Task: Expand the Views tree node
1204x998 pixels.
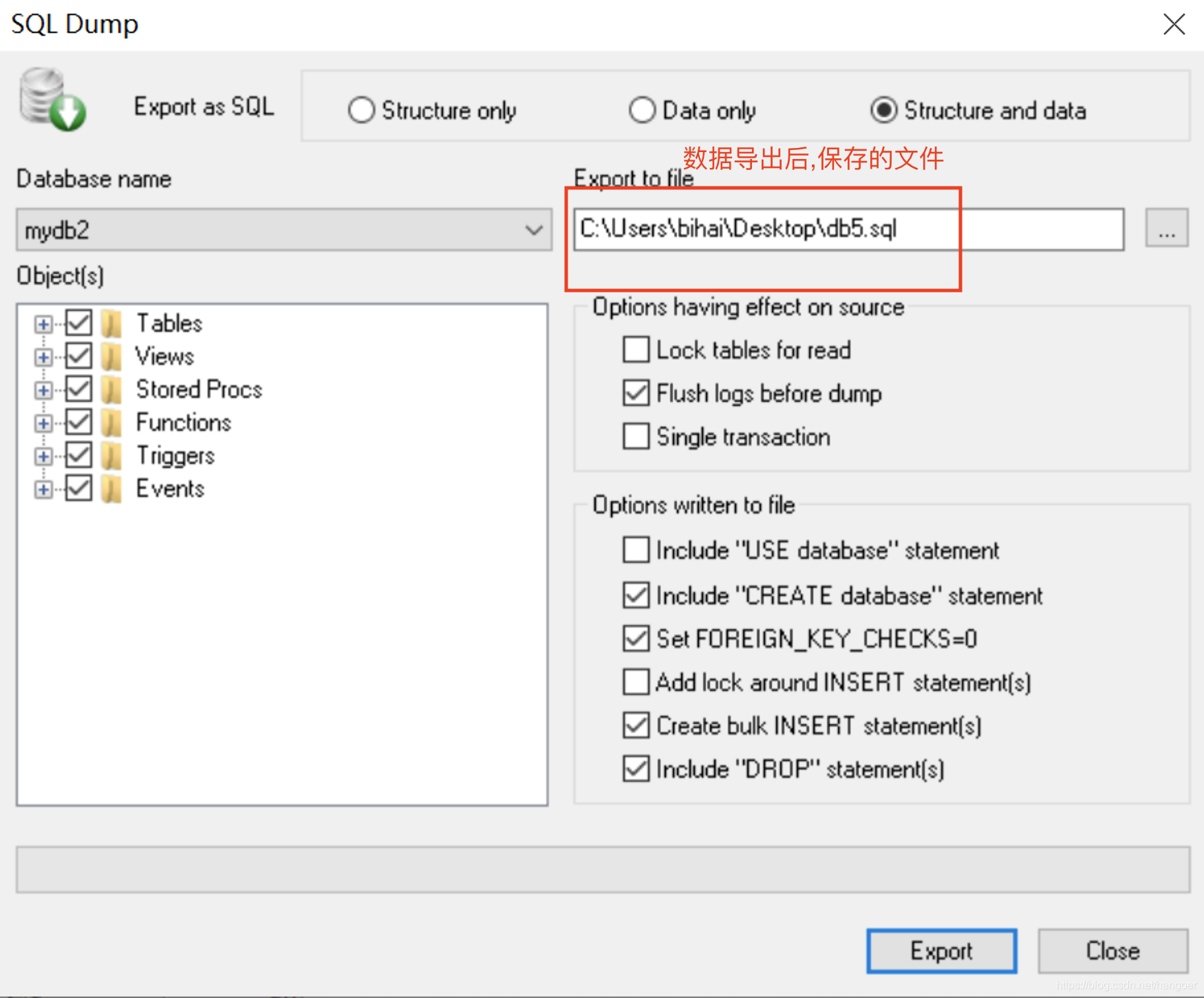Action: [x=43, y=357]
